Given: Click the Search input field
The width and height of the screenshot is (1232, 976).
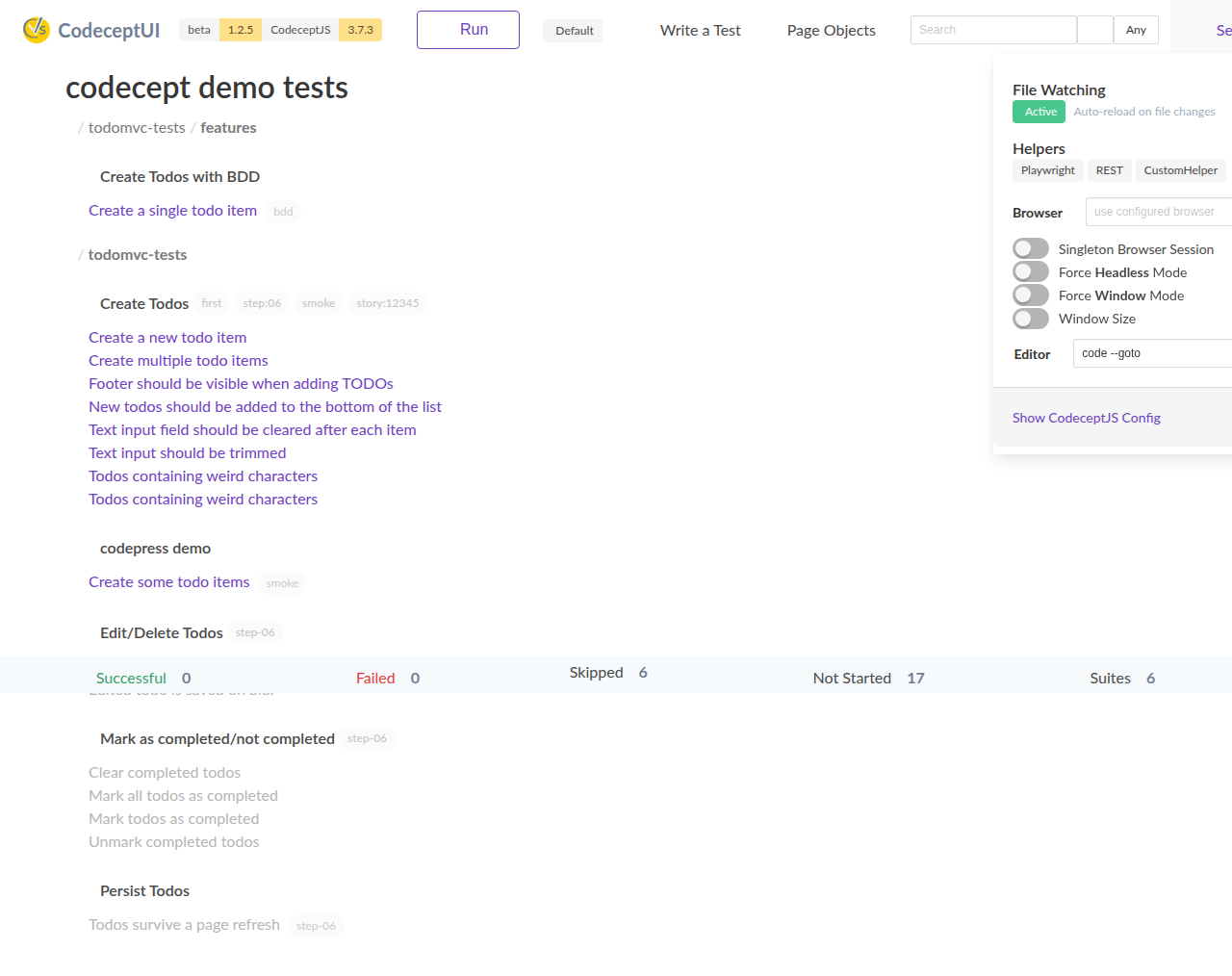Looking at the screenshot, I should pos(992,30).
